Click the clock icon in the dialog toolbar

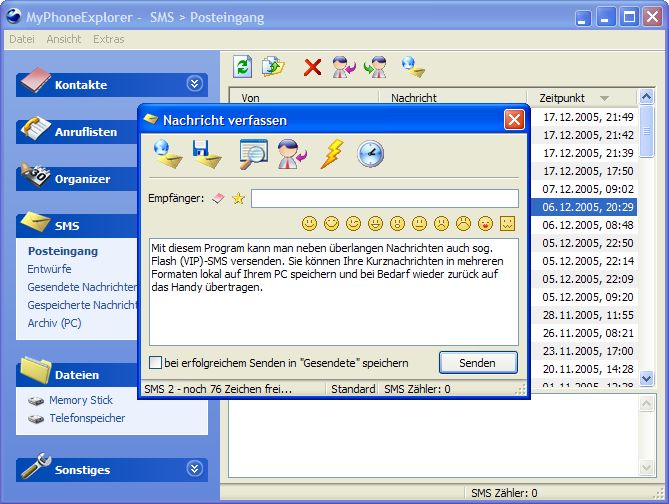(370, 155)
